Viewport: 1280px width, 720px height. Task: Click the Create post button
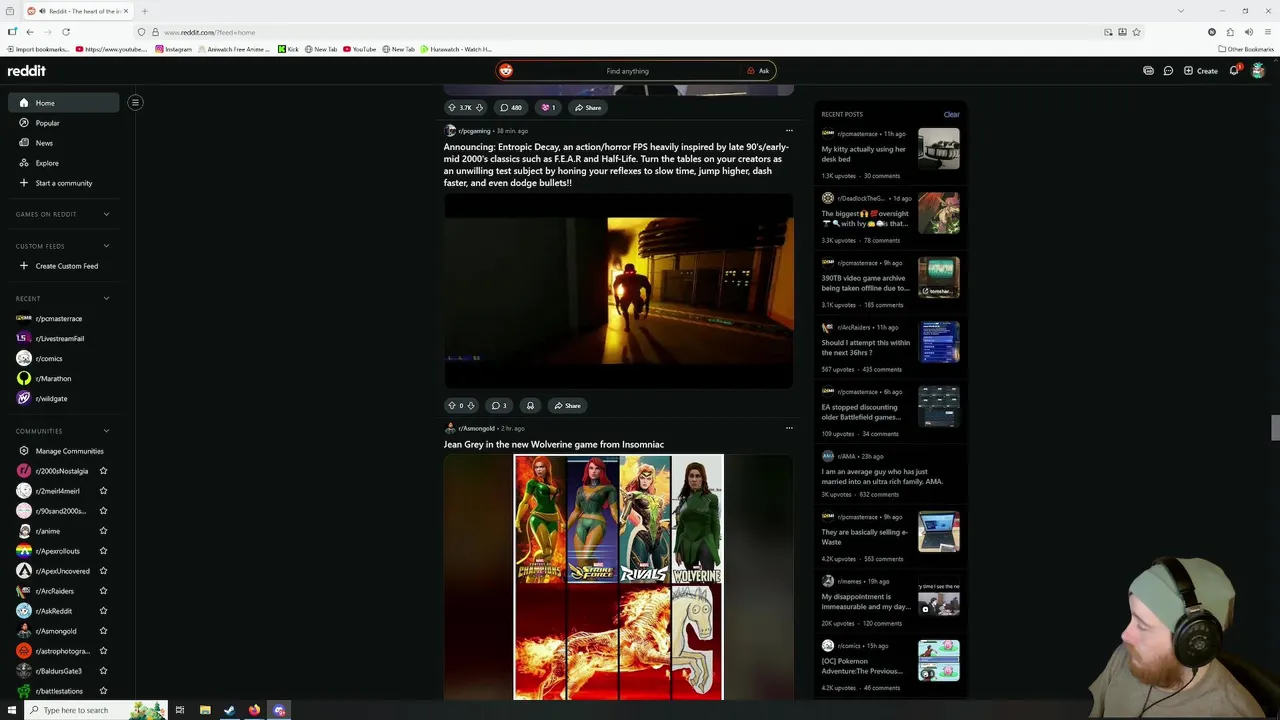tap(1201, 71)
